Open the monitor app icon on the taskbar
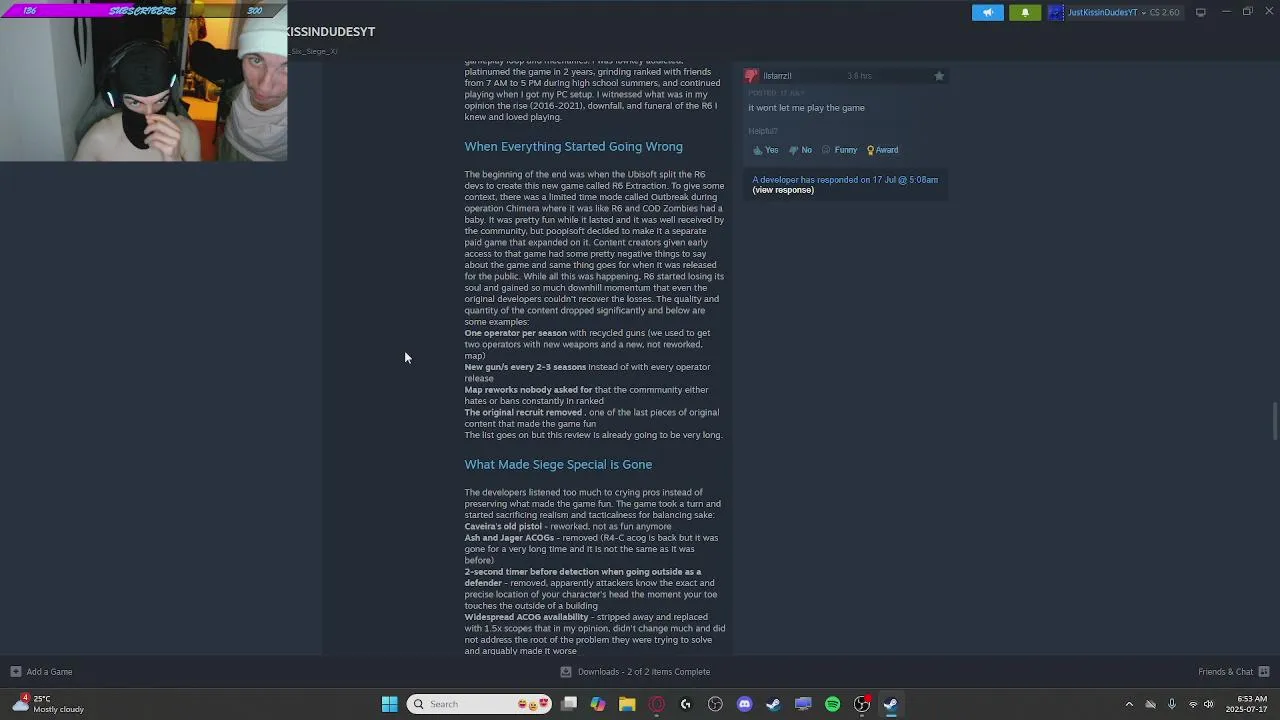Screen dimensions: 1280x720 [x=803, y=704]
